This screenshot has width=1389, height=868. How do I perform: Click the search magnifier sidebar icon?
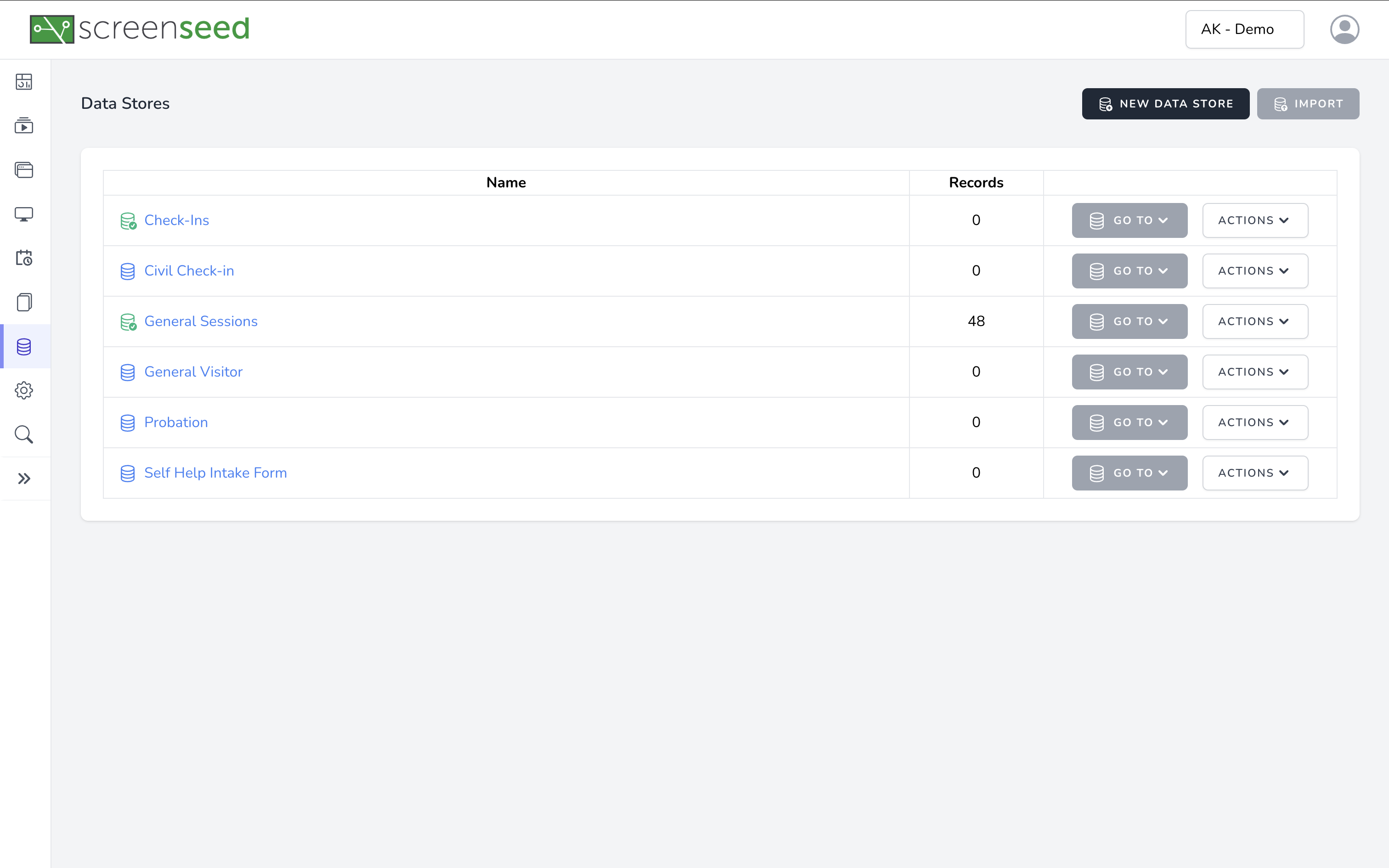[23, 434]
